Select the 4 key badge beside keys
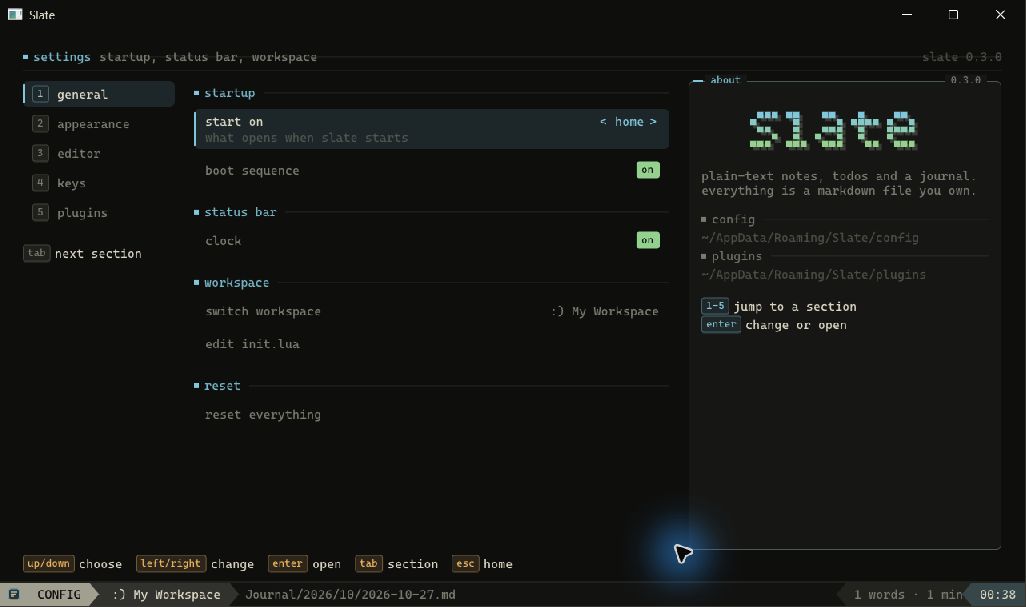 click(x=40, y=182)
